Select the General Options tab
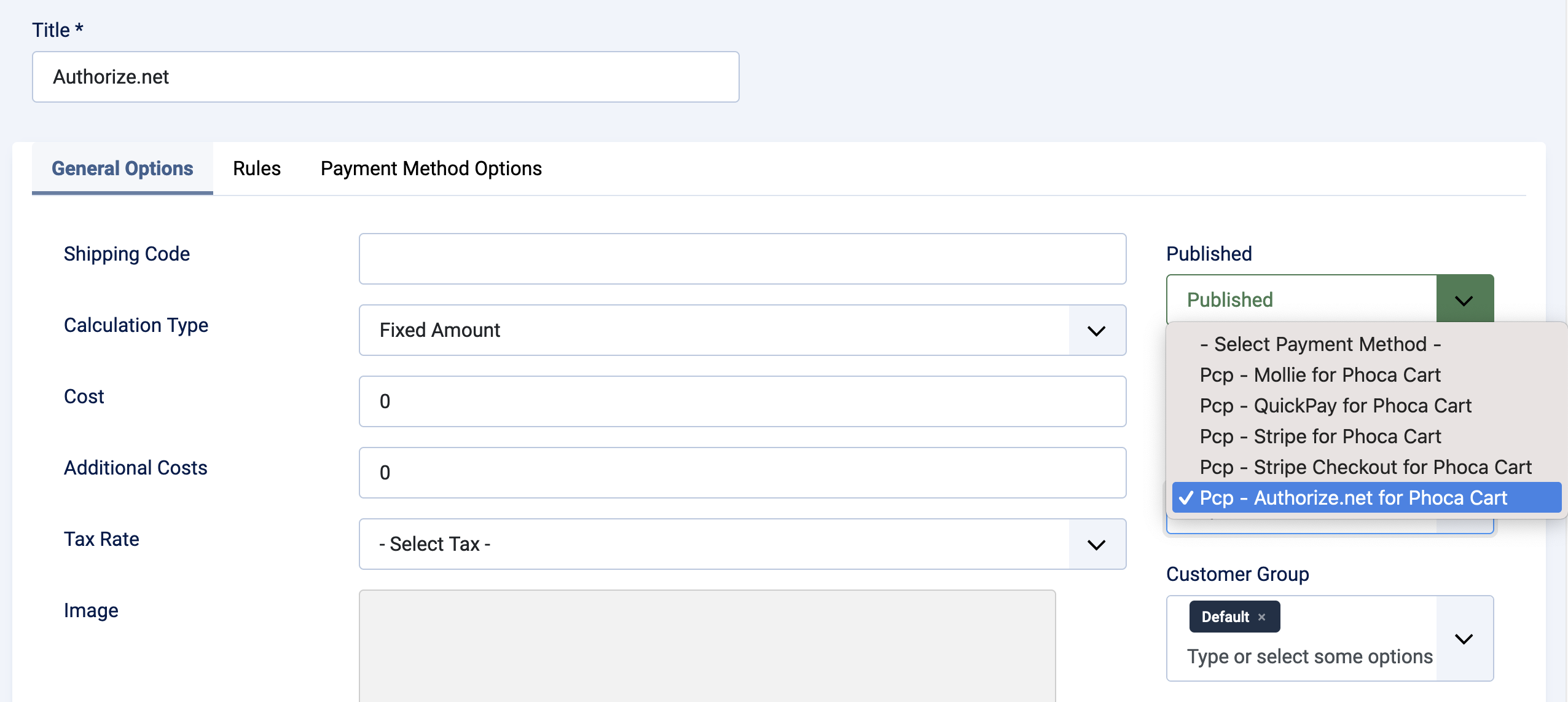Viewport: 1568px width, 702px height. click(x=122, y=168)
